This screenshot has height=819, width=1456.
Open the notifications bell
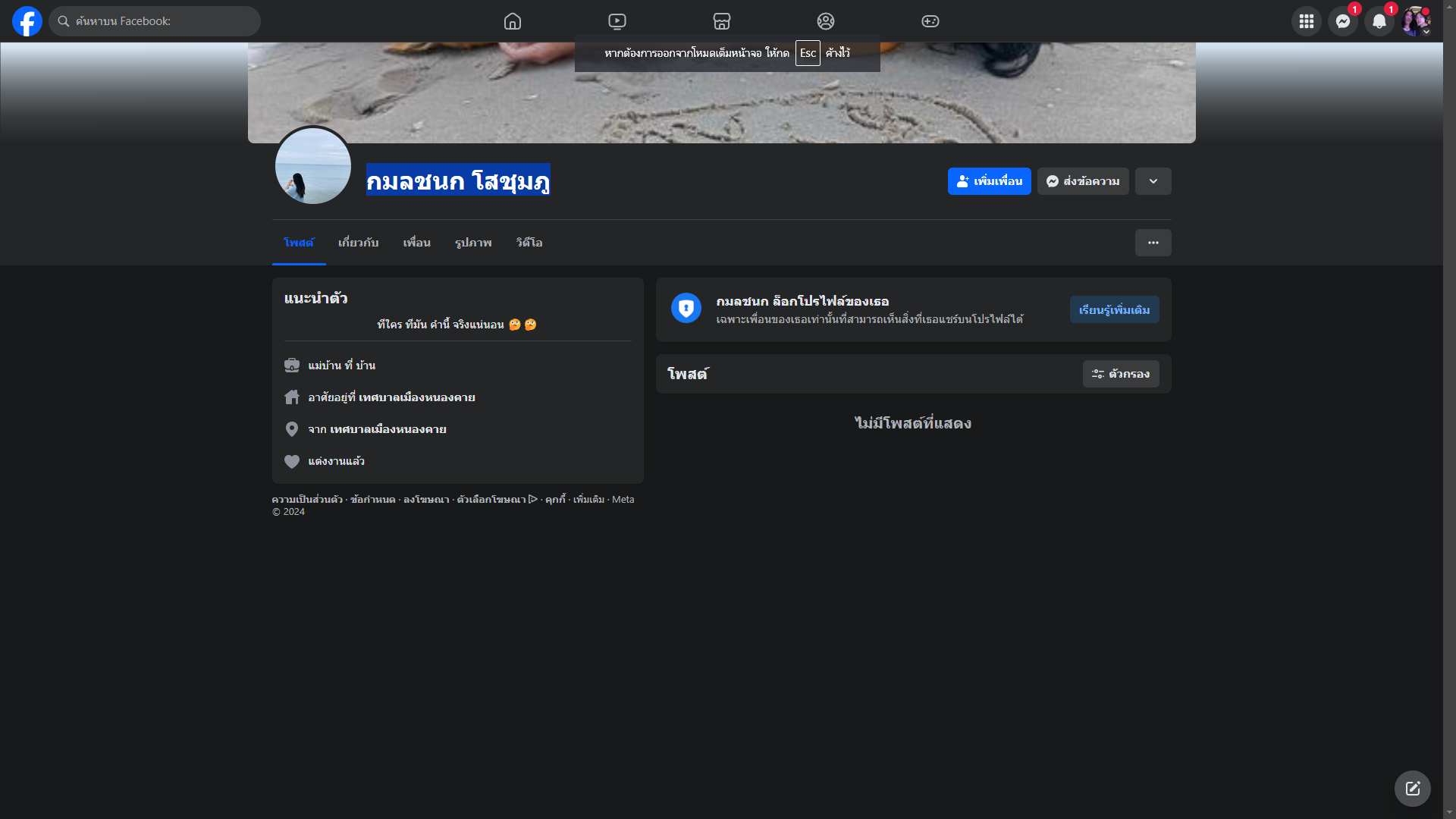pyautogui.click(x=1379, y=21)
